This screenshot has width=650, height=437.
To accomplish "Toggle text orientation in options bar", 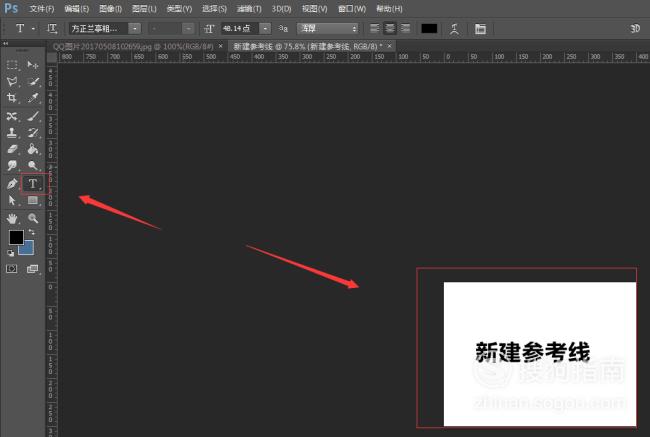I will click(52, 29).
